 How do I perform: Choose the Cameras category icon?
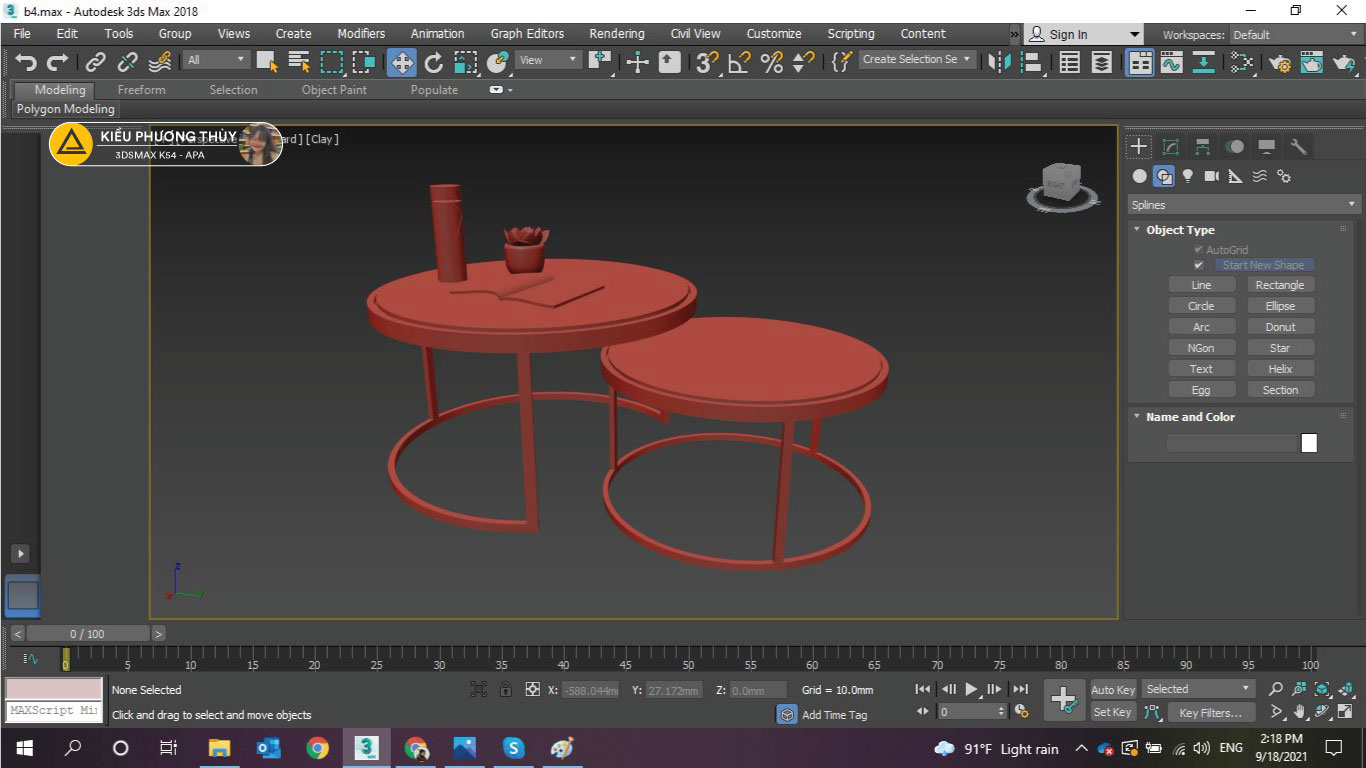[x=1211, y=176]
